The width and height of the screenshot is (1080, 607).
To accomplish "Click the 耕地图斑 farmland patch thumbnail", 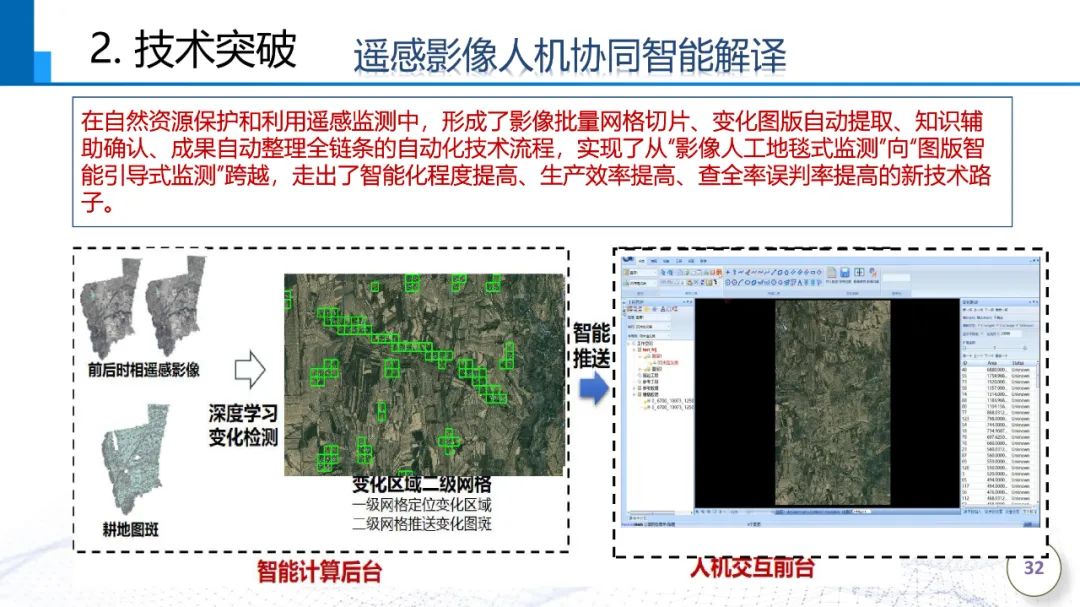I will point(135,458).
